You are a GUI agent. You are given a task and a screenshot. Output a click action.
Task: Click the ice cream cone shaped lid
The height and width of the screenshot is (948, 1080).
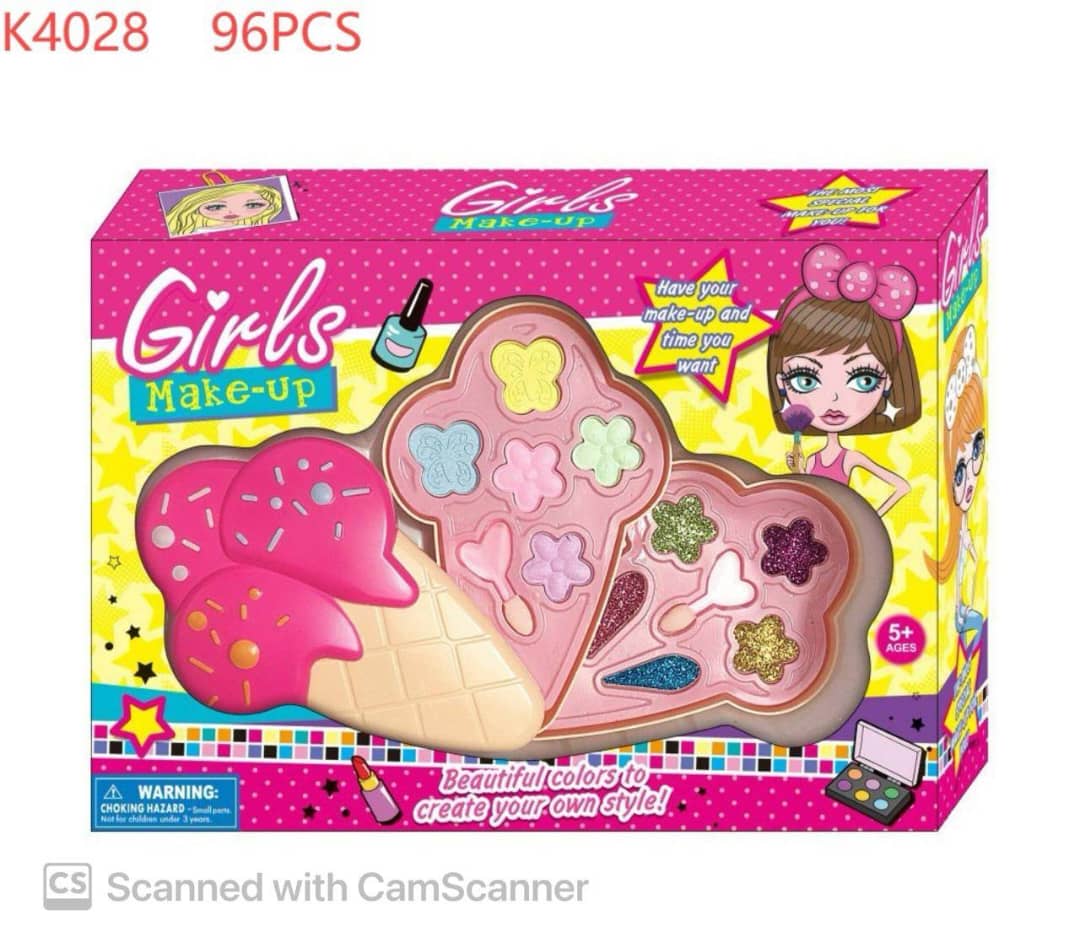pyautogui.click(x=340, y=594)
